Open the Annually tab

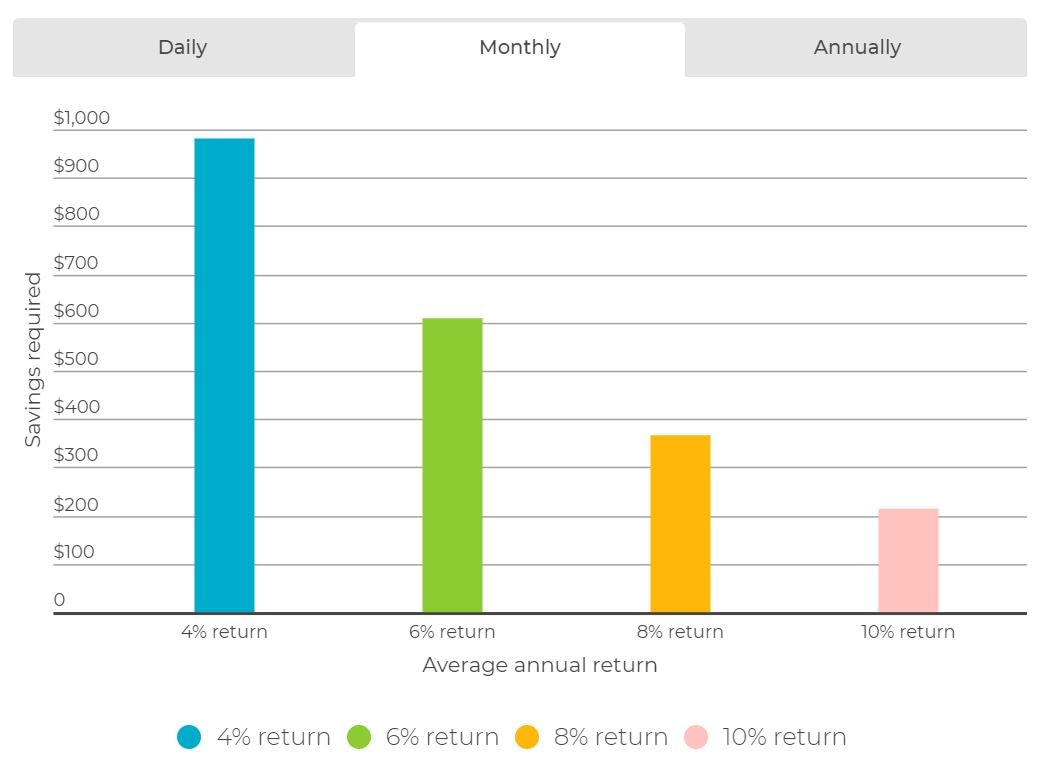(856, 48)
